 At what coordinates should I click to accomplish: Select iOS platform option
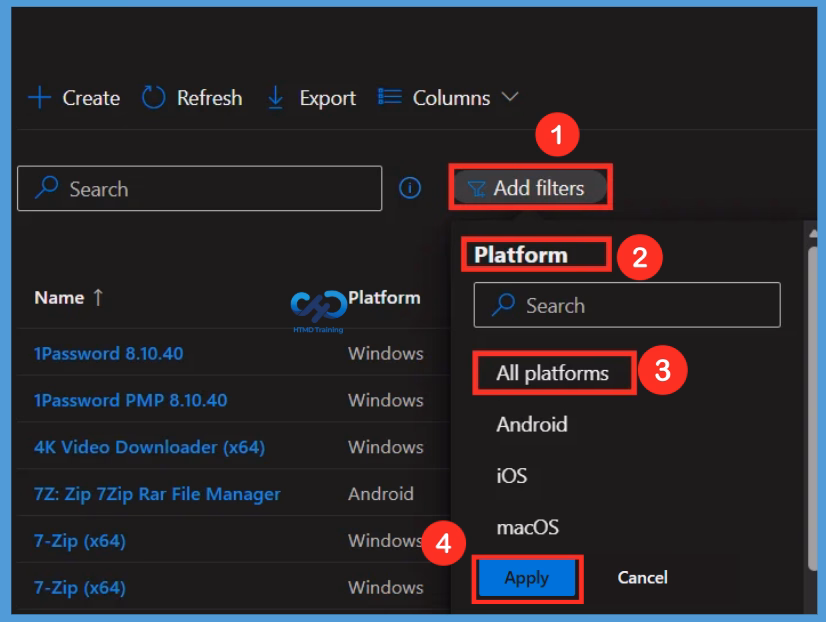pos(512,476)
